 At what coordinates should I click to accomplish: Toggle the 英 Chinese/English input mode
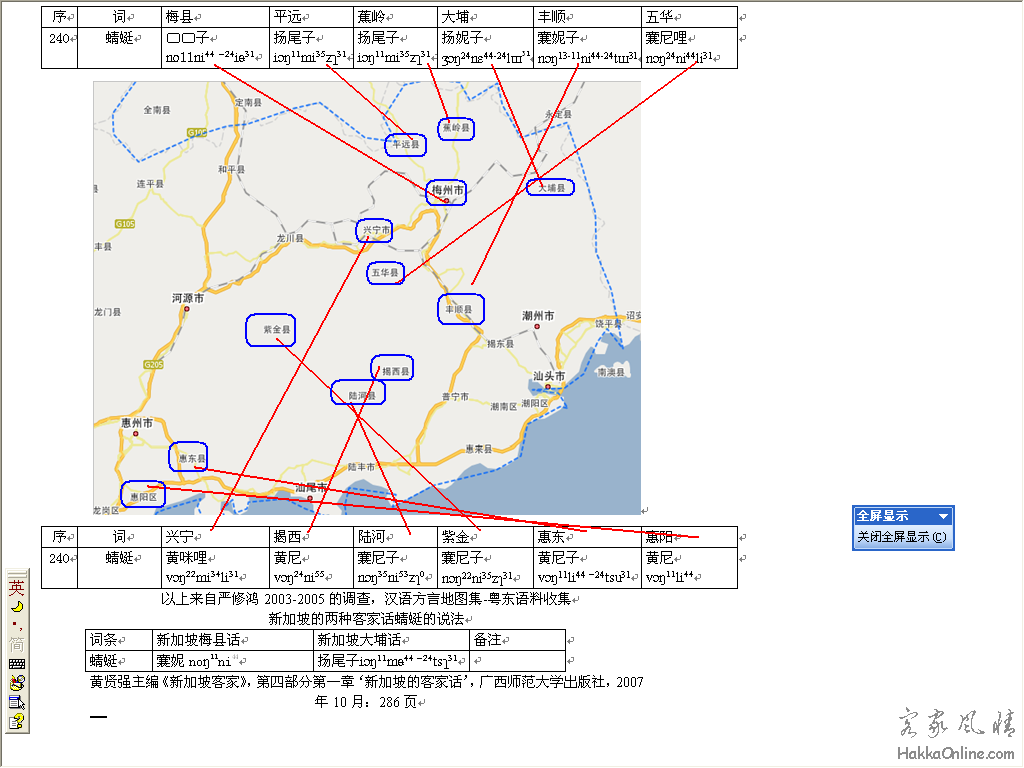click(x=17, y=589)
